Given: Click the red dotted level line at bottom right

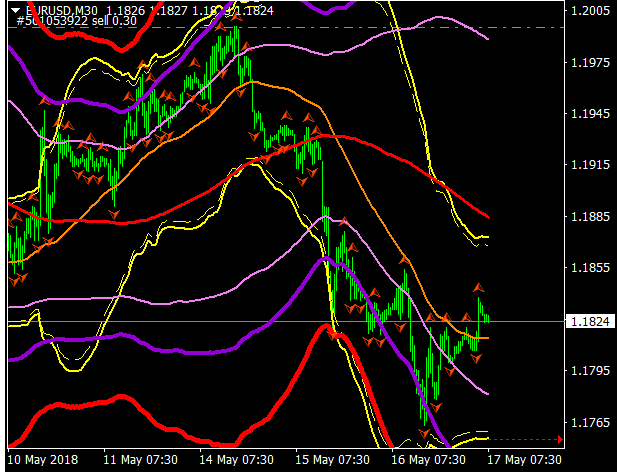Looking at the screenshot, I should click(x=520, y=439).
